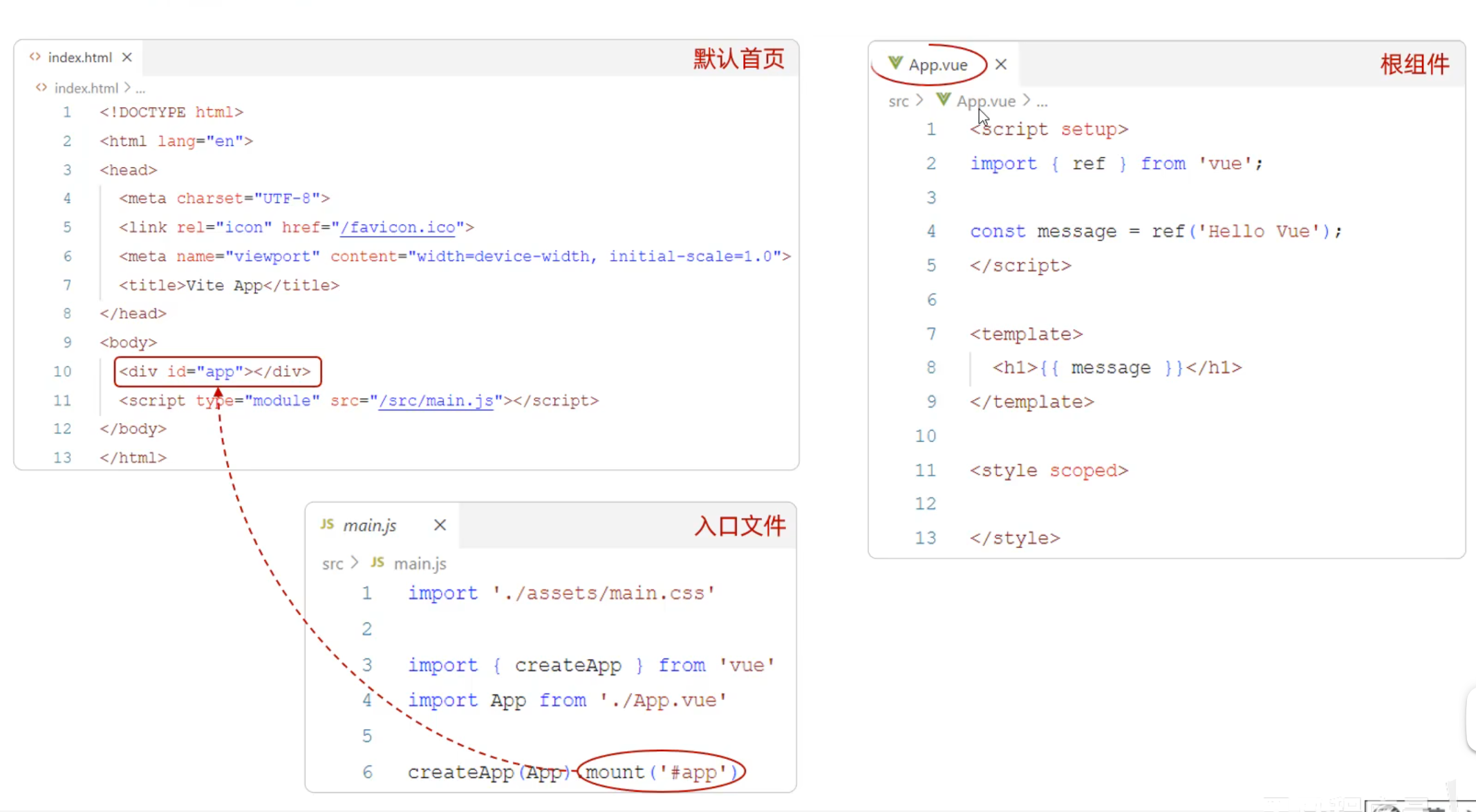1476x812 pixels.
Task: Click the closing /style tag line
Action: 1014,538
